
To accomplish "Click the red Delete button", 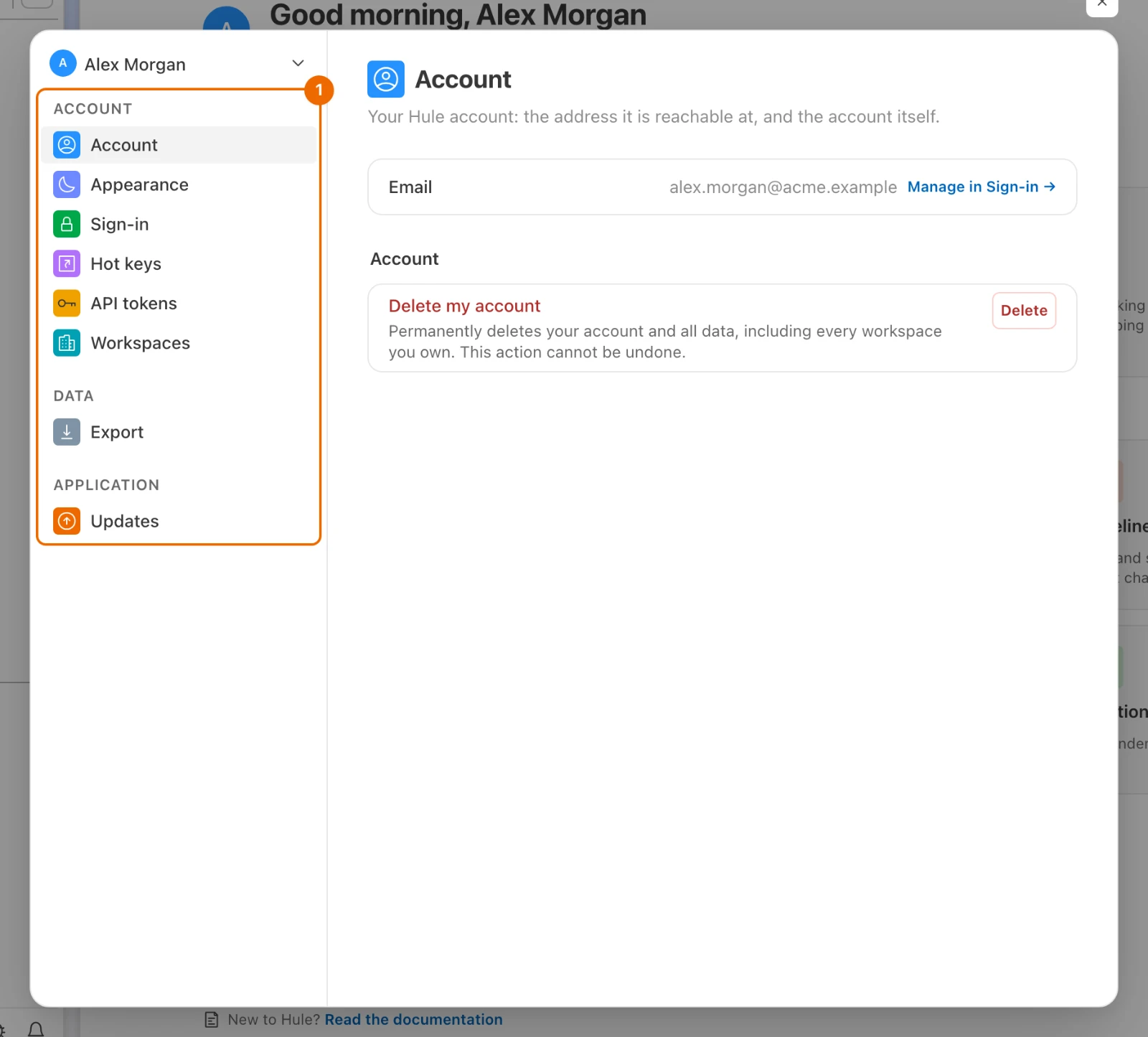I will click(x=1024, y=311).
